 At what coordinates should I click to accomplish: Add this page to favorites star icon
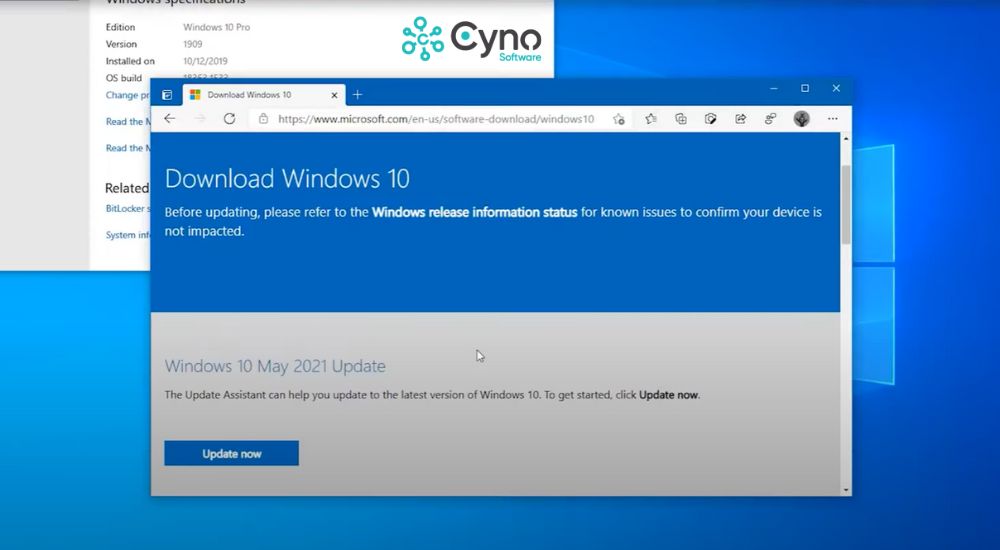click(x=619, y=119)
